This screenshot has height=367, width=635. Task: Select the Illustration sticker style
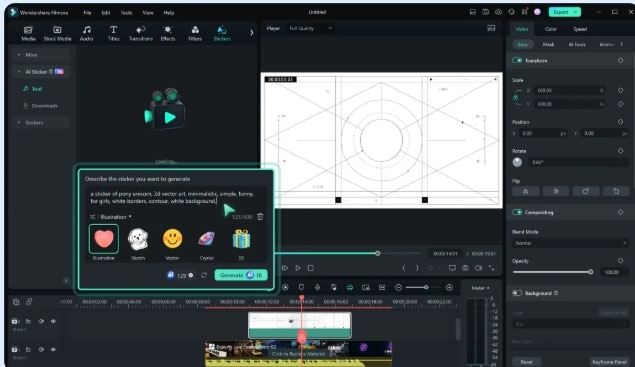(x=104, y=242)
